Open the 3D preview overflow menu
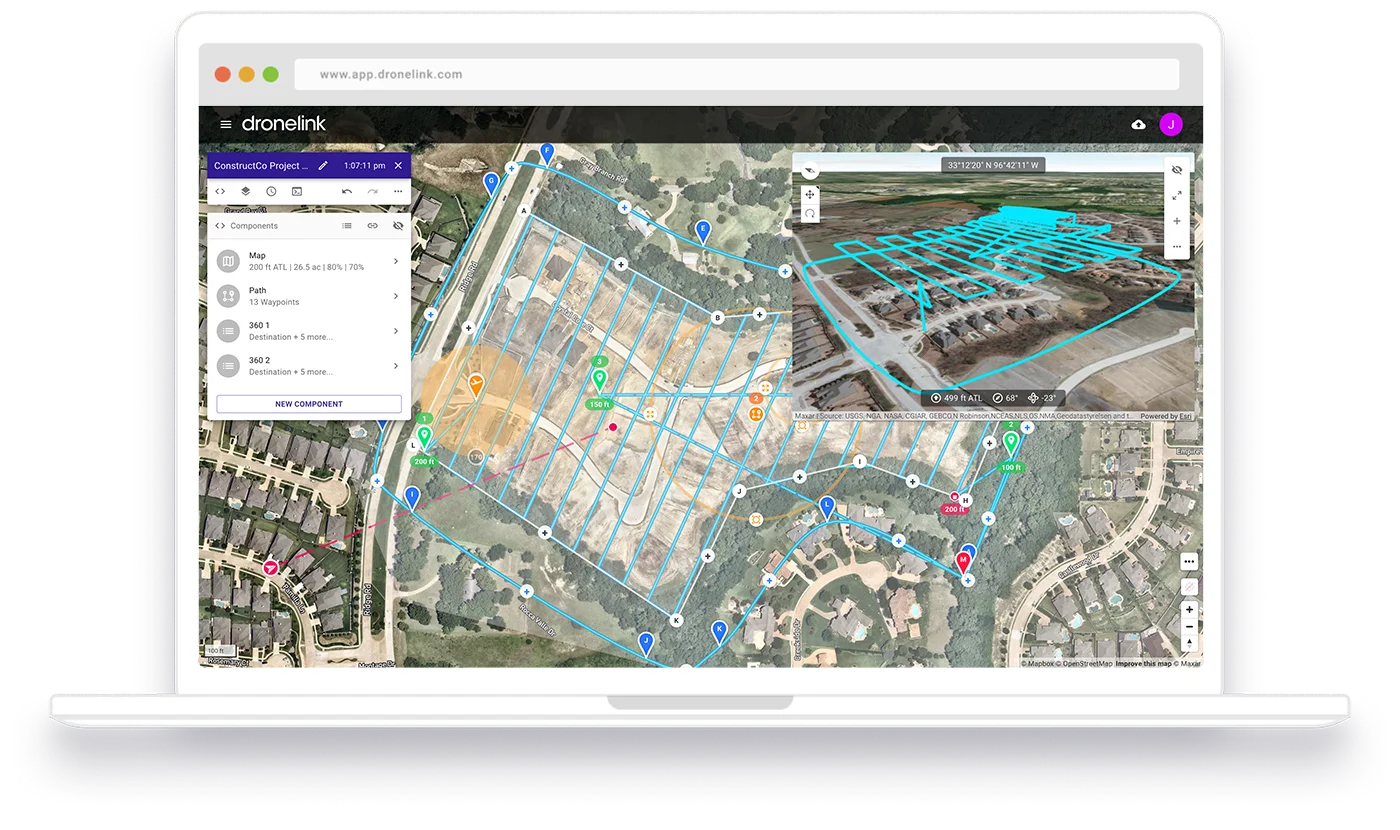The image size is (1400, 830). (x=1177, y=245)
